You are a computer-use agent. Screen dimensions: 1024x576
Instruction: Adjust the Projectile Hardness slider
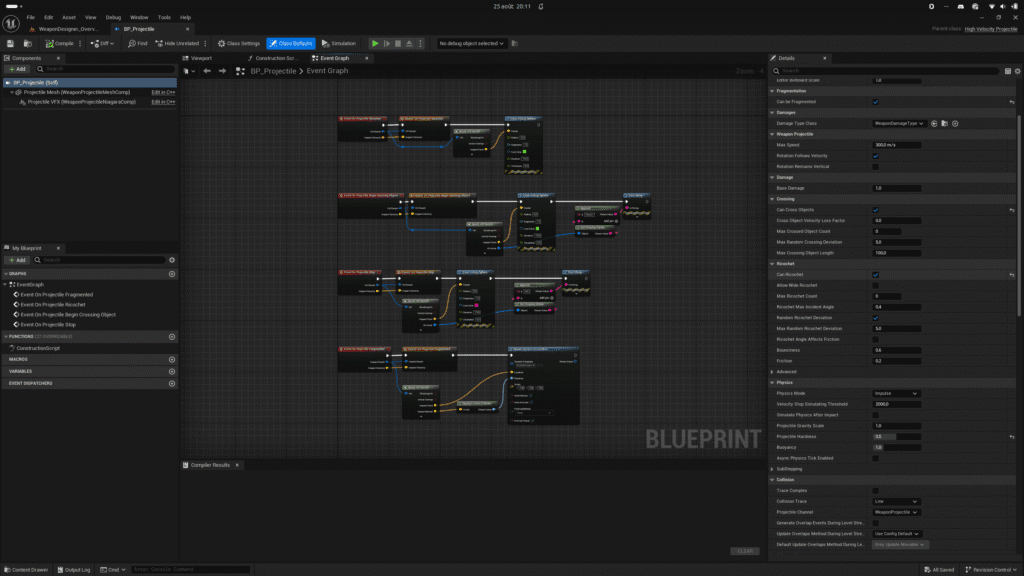coord(897,436)
